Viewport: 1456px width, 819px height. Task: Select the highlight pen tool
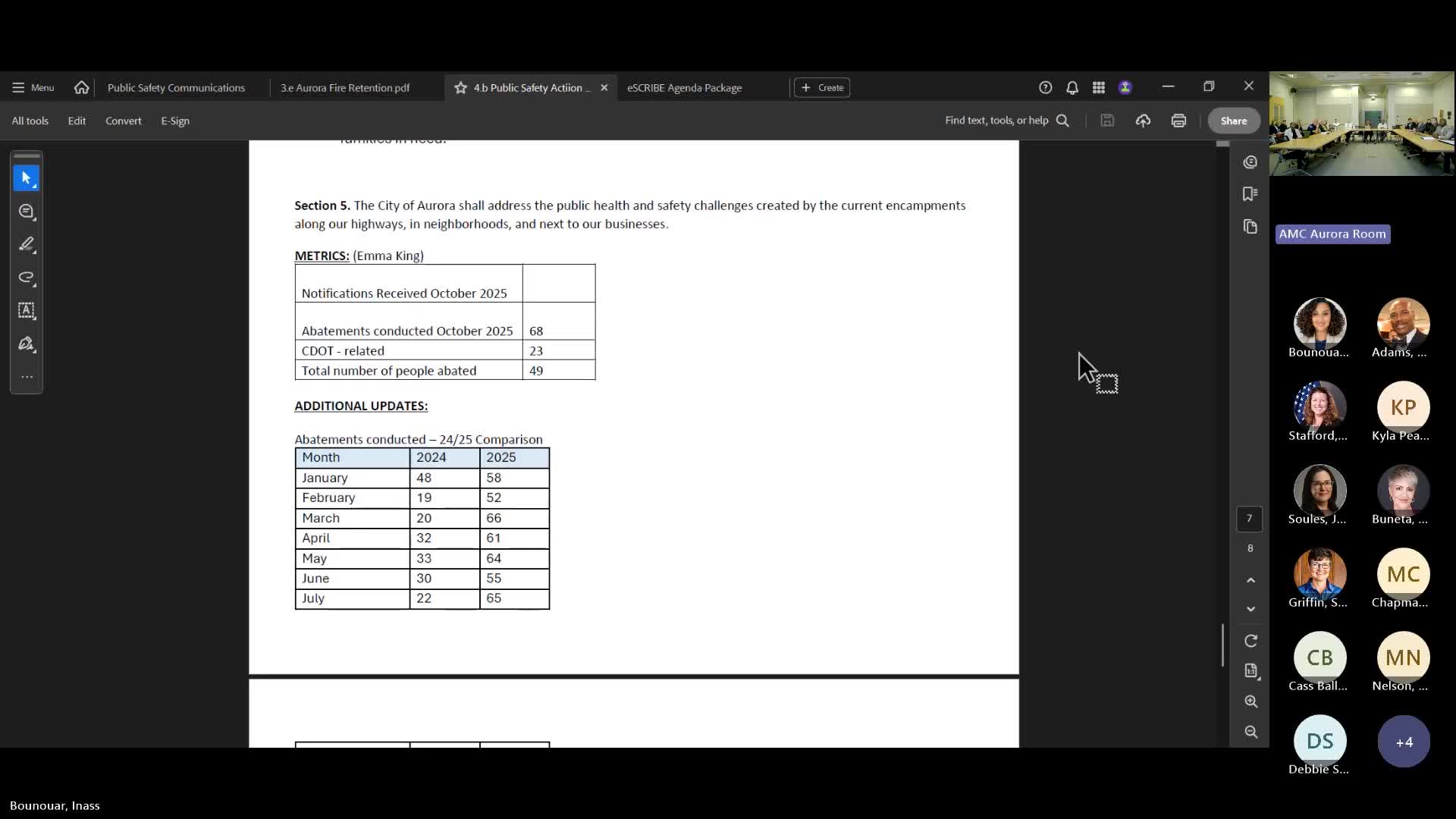coord(27,244)
